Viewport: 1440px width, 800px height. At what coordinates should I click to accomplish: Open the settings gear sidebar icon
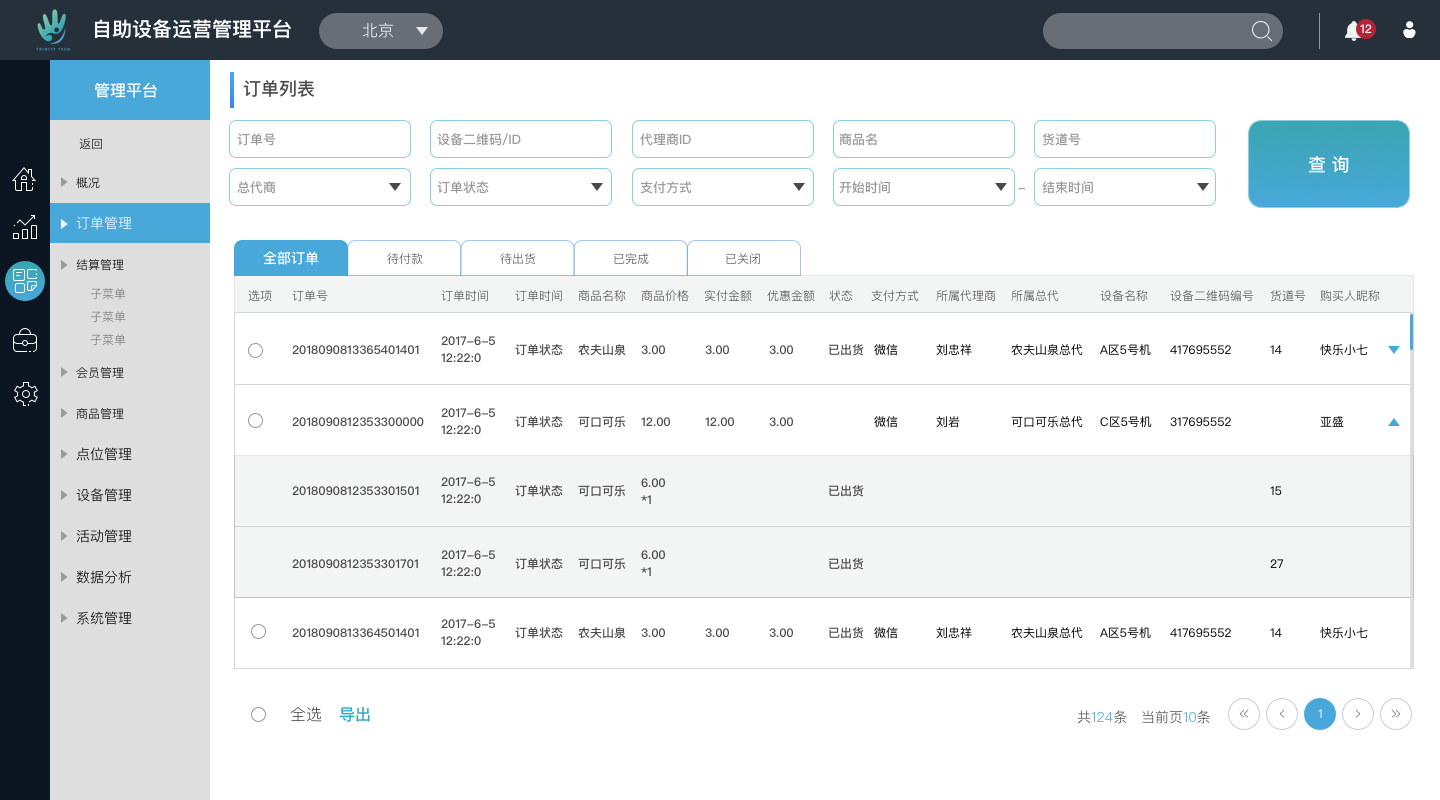coord(25,393)
